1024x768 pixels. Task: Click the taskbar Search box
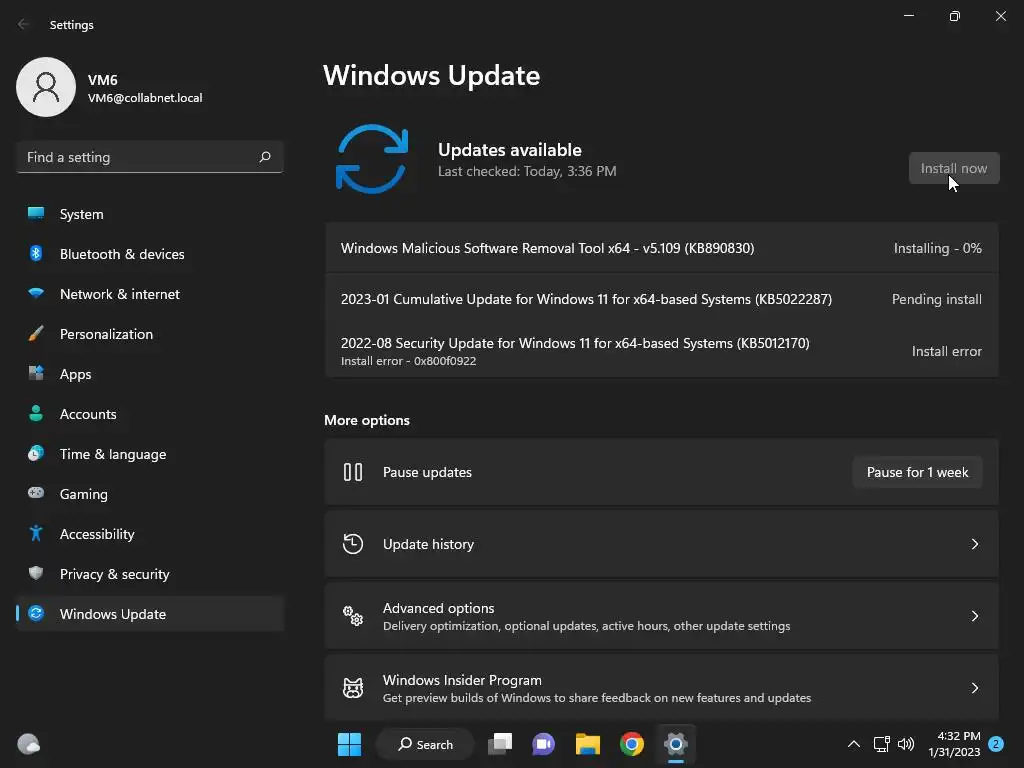point(425,744)
